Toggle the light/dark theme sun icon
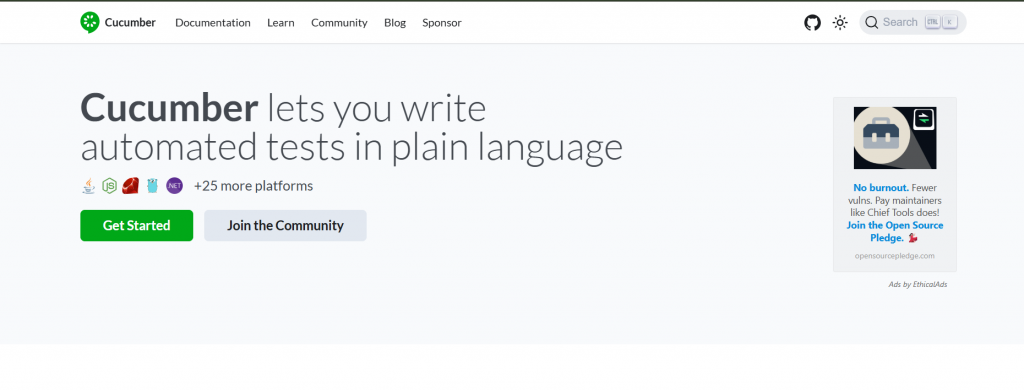Image resolution: width=1024 pixels, height=390 pixels. click(840, 23)
